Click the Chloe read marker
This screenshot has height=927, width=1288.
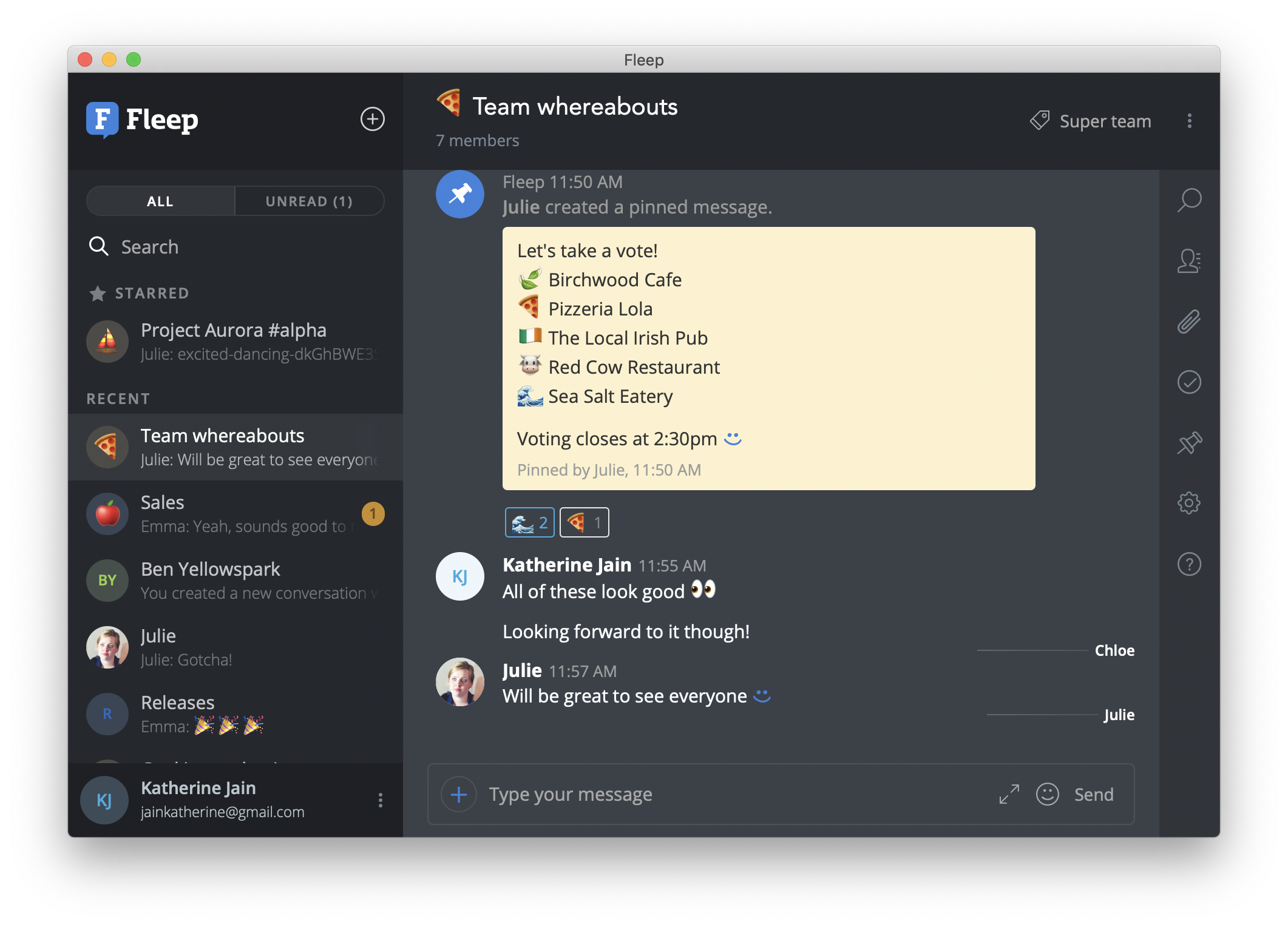pos(1114,650)
